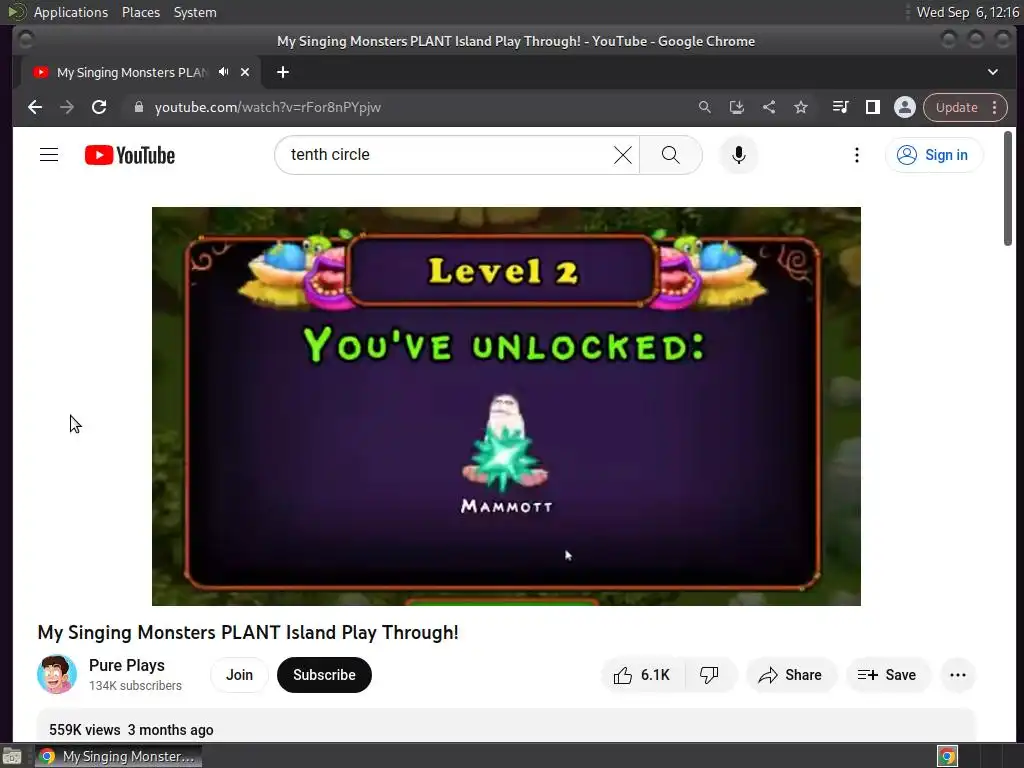Click show desktop icon in bottom panel
This screenshot has width=1024, height=768.
[12, 757]
